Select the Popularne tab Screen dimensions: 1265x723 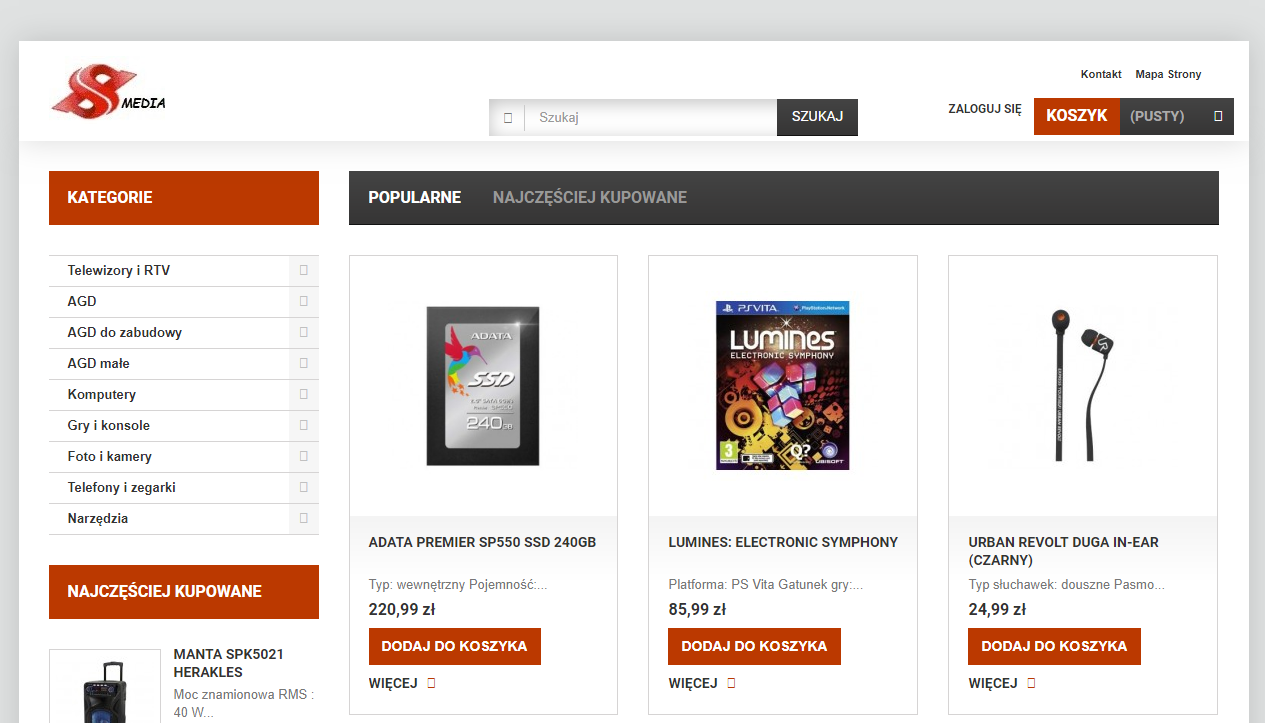click(x=414, y=198)
